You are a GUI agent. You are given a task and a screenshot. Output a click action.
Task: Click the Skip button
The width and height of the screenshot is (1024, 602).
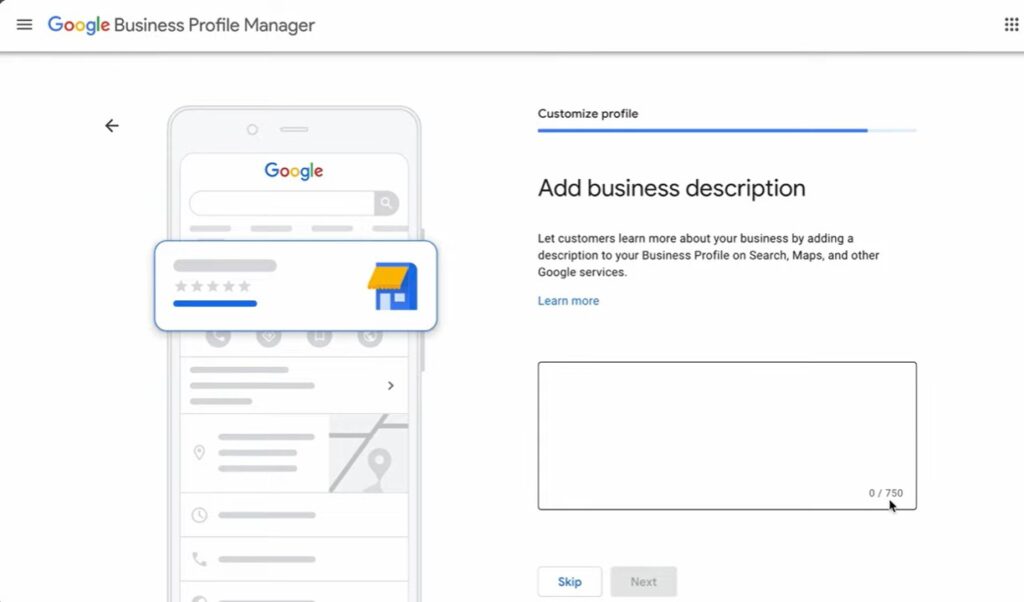[569, 581]
